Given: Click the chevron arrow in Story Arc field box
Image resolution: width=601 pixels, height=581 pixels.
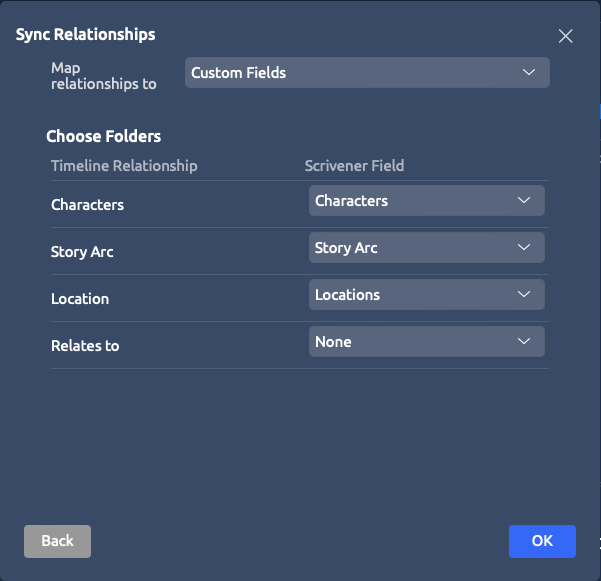Looking at the screenshot, I should point(524,247).
